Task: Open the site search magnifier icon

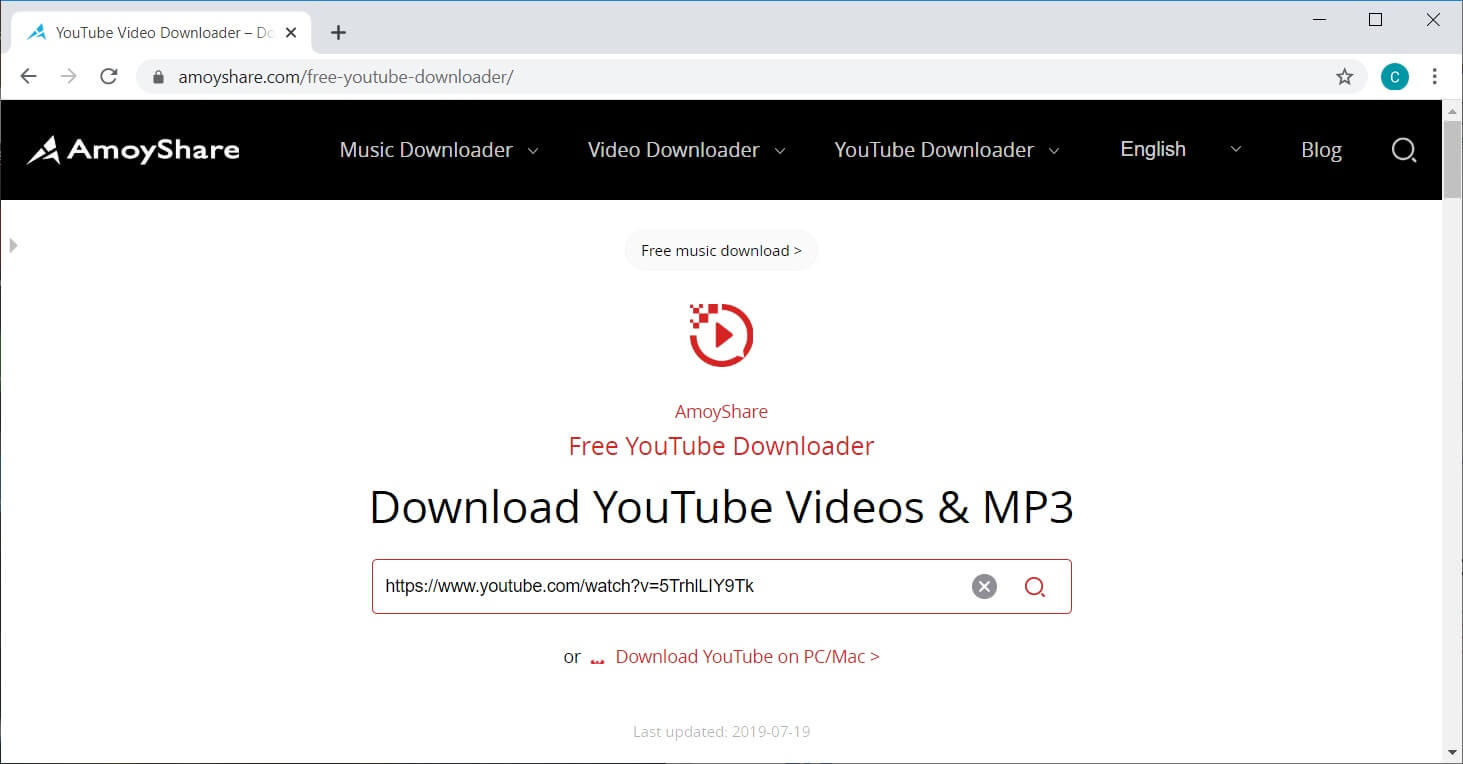Action: tap(1404, 149)
